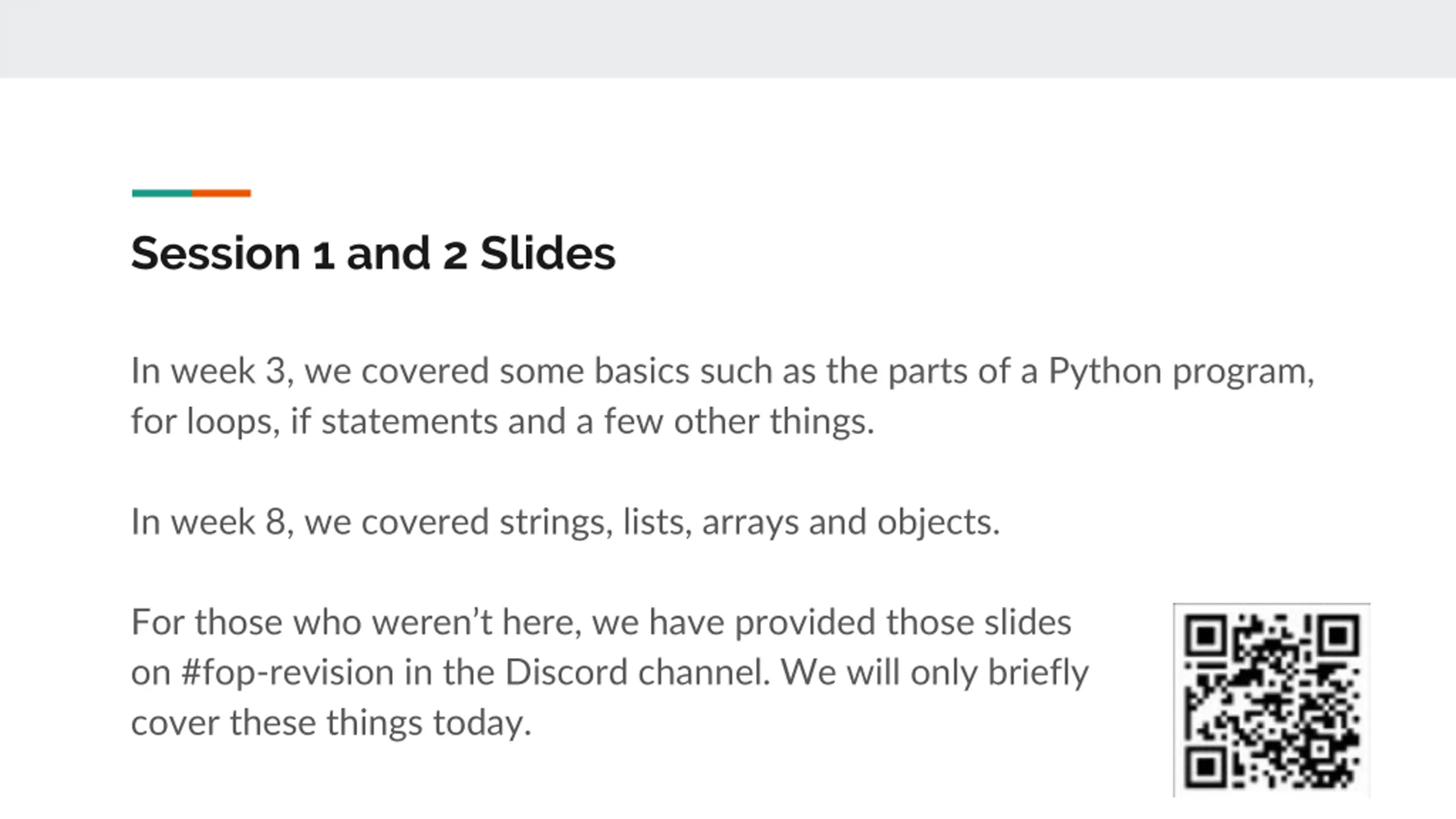Click the gray header band above the slide
This screenshot has height=819, width=1456.
[728, 39]
